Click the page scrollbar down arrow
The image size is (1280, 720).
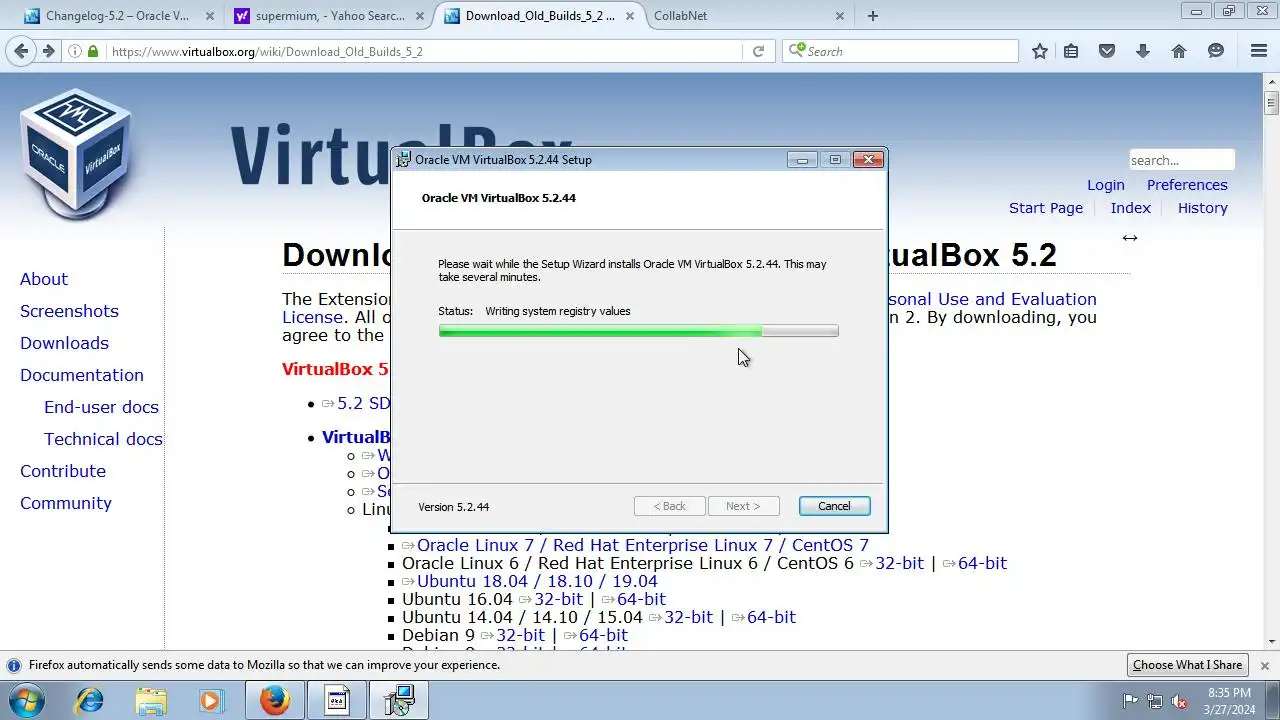coord(1271,641)
